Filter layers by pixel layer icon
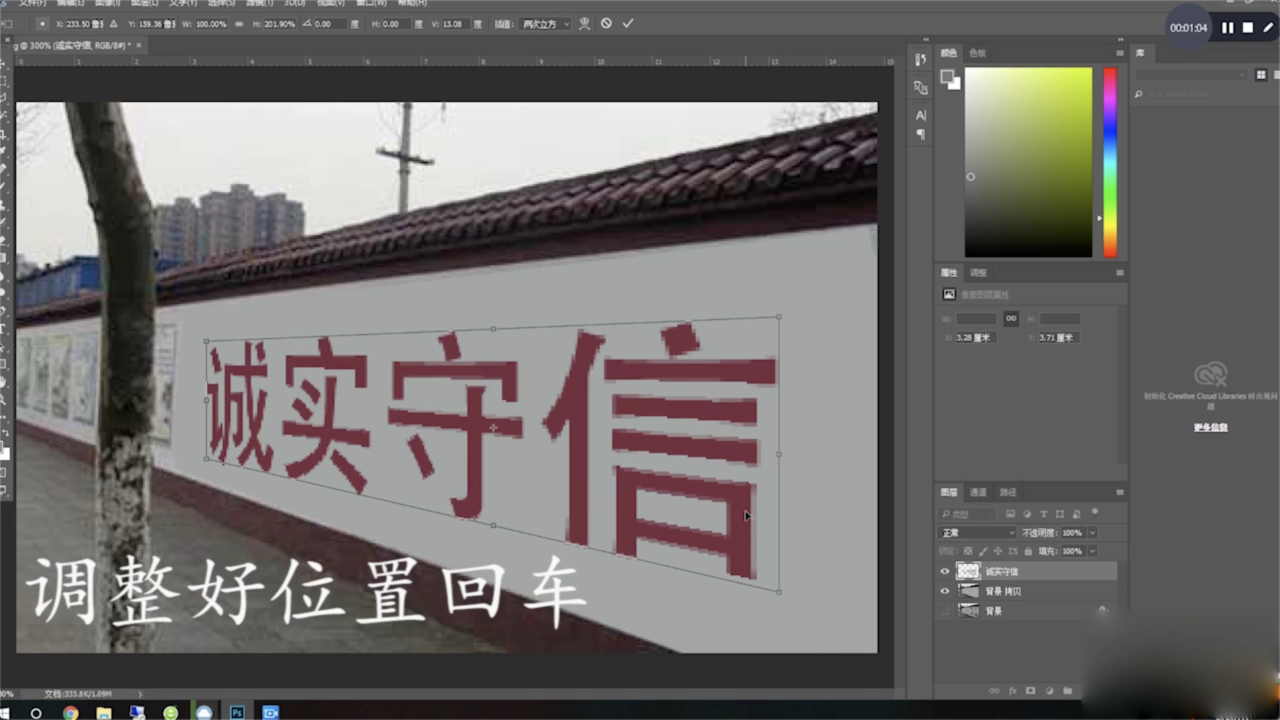This screenshot has width=1280, height=720. pyautogui.click(x=1012, y=514)
